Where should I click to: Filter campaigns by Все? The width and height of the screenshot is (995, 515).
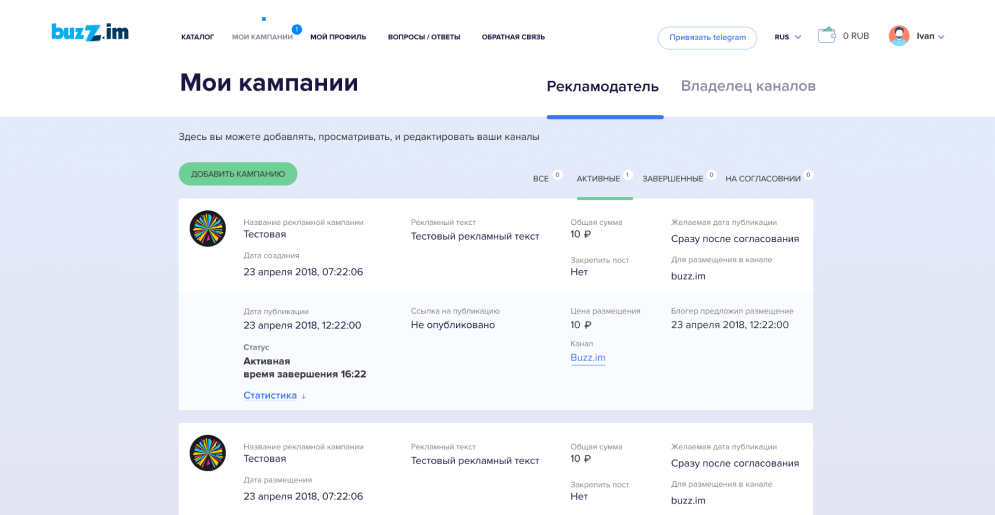pyautogui.click(x=541, y=178)
